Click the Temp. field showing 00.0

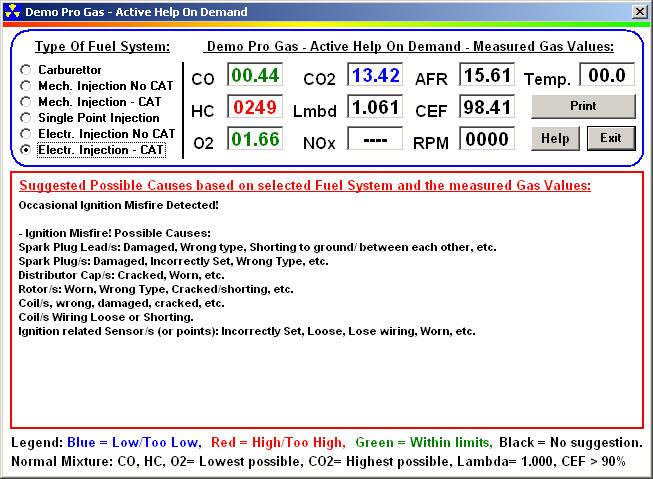607,75
